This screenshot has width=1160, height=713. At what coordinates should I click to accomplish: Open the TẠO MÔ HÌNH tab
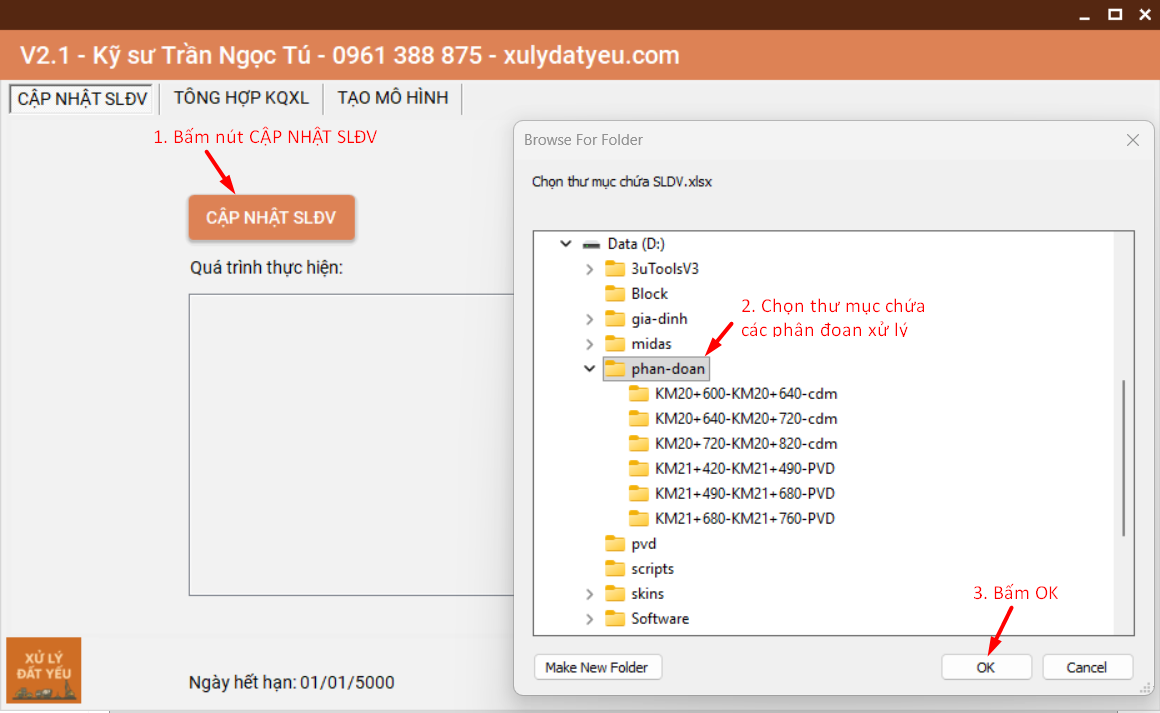393,98
